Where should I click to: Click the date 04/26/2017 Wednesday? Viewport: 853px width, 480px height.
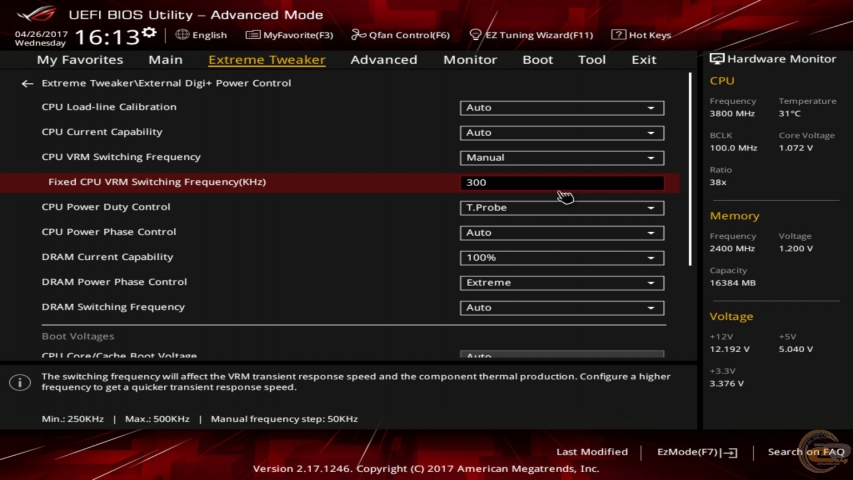(41, 38)
